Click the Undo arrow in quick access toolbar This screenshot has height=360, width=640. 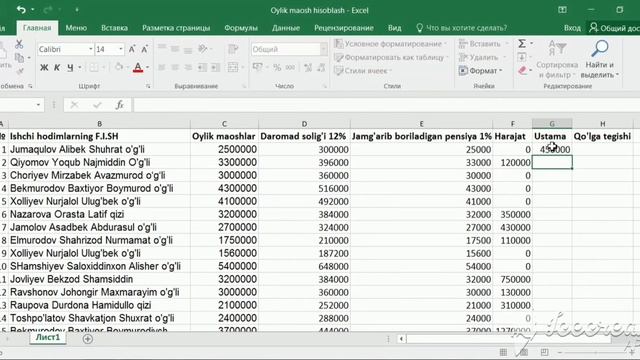[21, 9]
